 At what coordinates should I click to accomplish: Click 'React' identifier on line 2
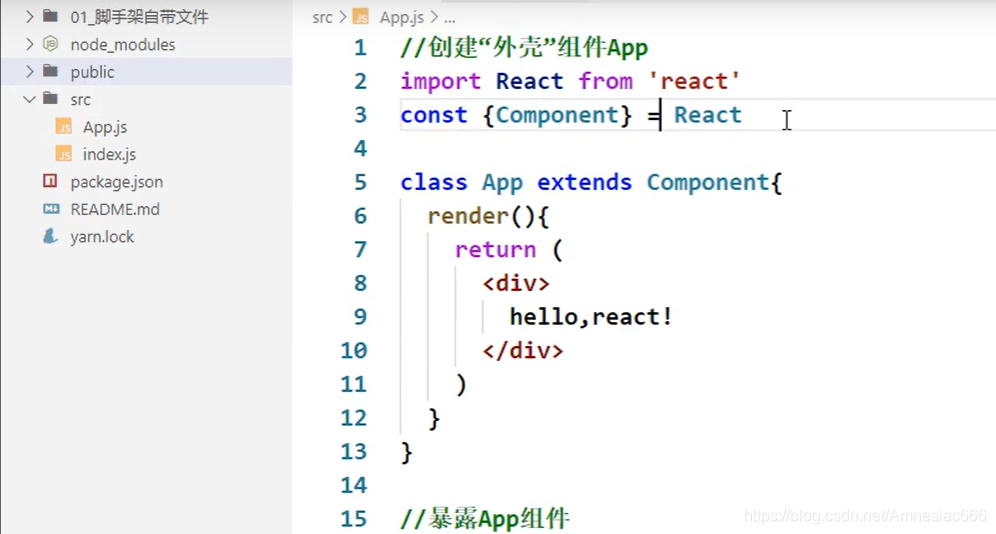(x=529, y=81)
